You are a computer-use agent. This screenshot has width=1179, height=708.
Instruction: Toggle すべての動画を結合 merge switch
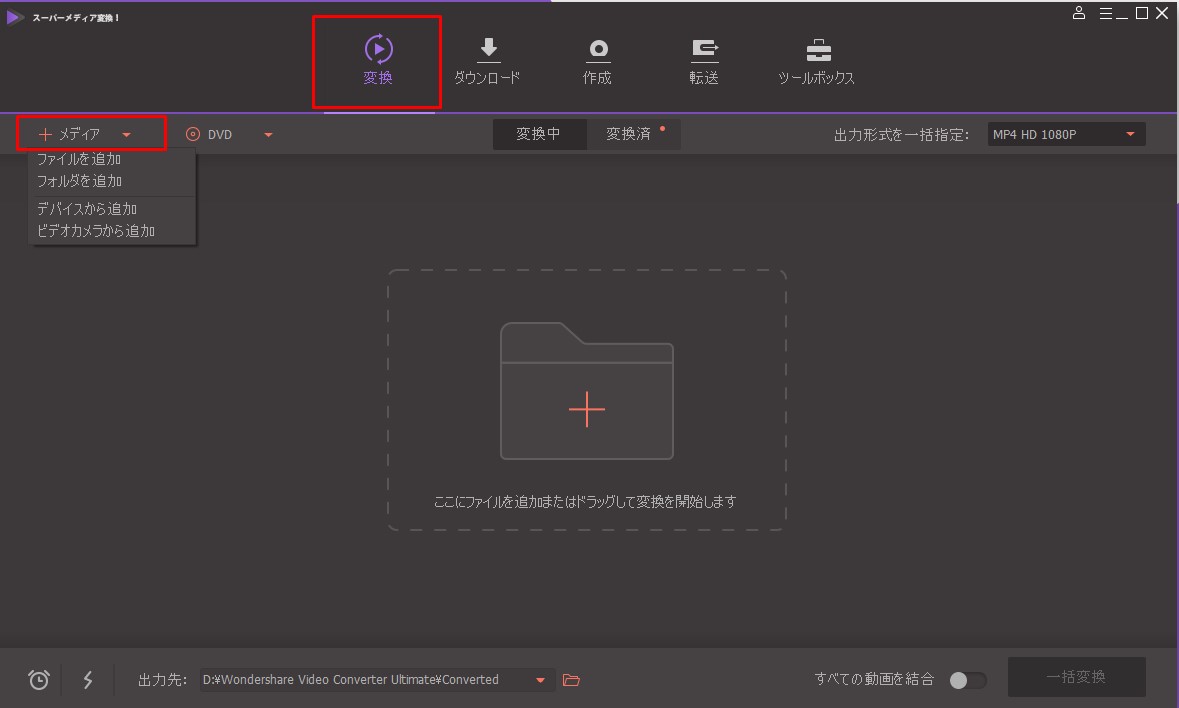pyautogui.click(x=967, y=680)
